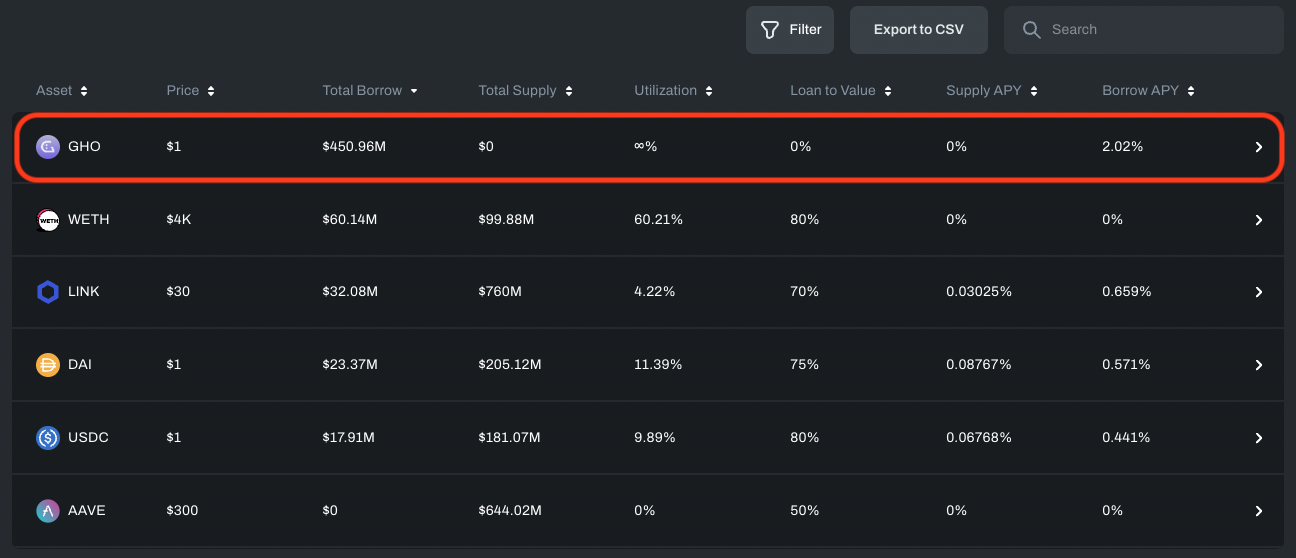Click the magnifier icon in search box
The image size is (1296, 558).
click(x=1032, y=30)
